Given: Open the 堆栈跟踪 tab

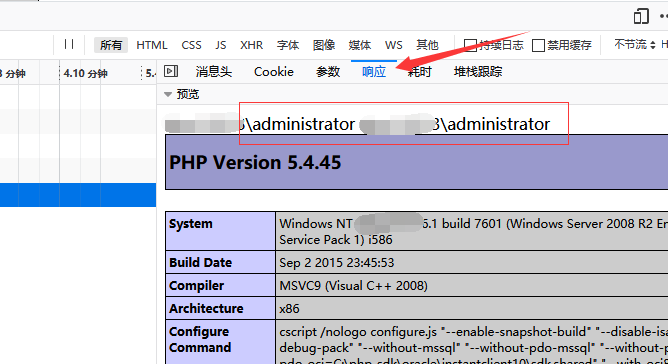Looking at the screenshot, I should point(478,72).
